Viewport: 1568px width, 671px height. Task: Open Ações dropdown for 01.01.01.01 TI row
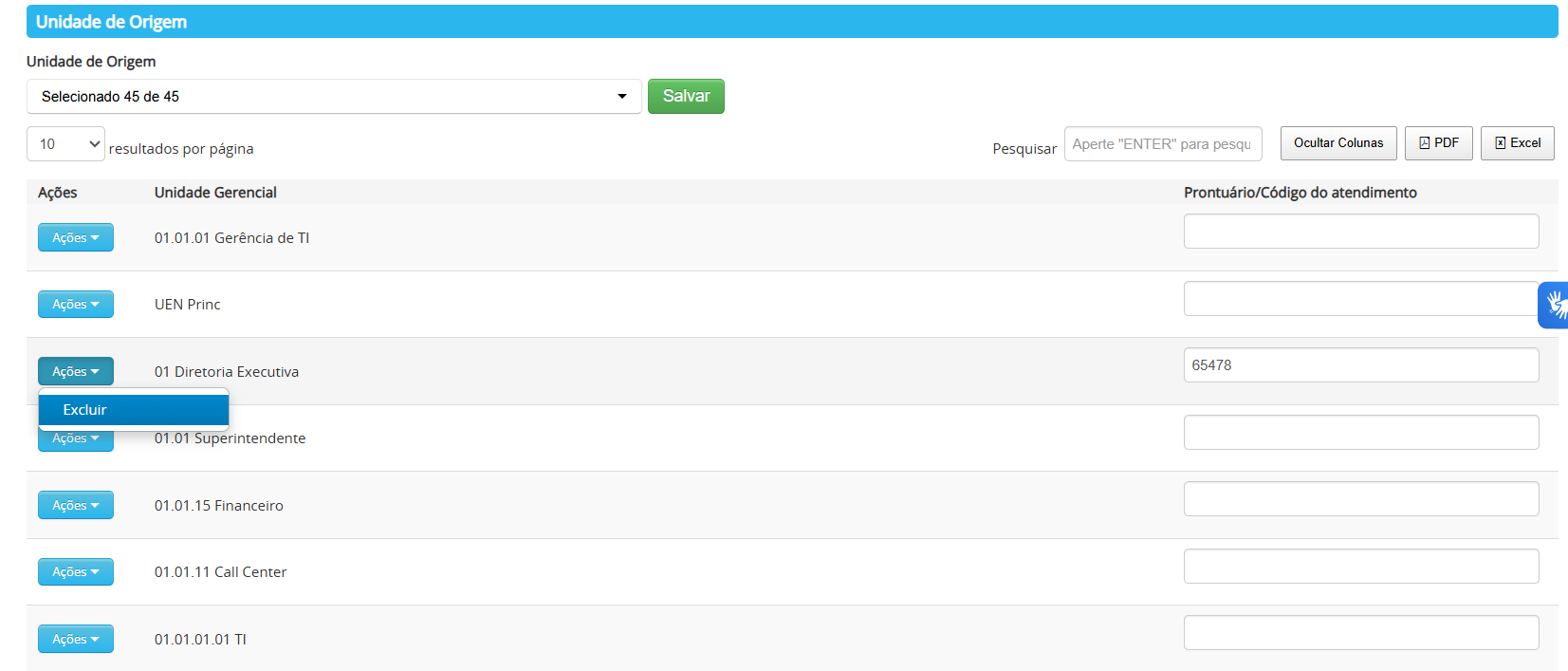(x=76, y=639)
